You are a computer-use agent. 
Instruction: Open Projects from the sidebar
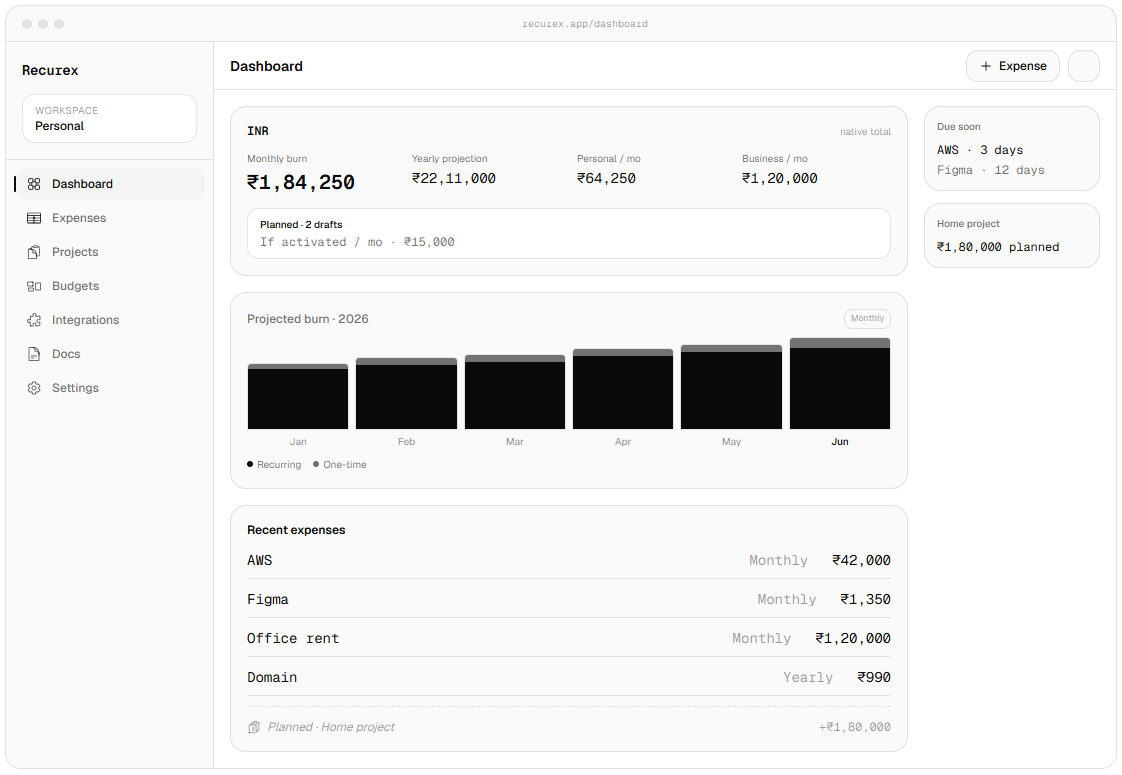pyautogui.click(x=109, y=252)
